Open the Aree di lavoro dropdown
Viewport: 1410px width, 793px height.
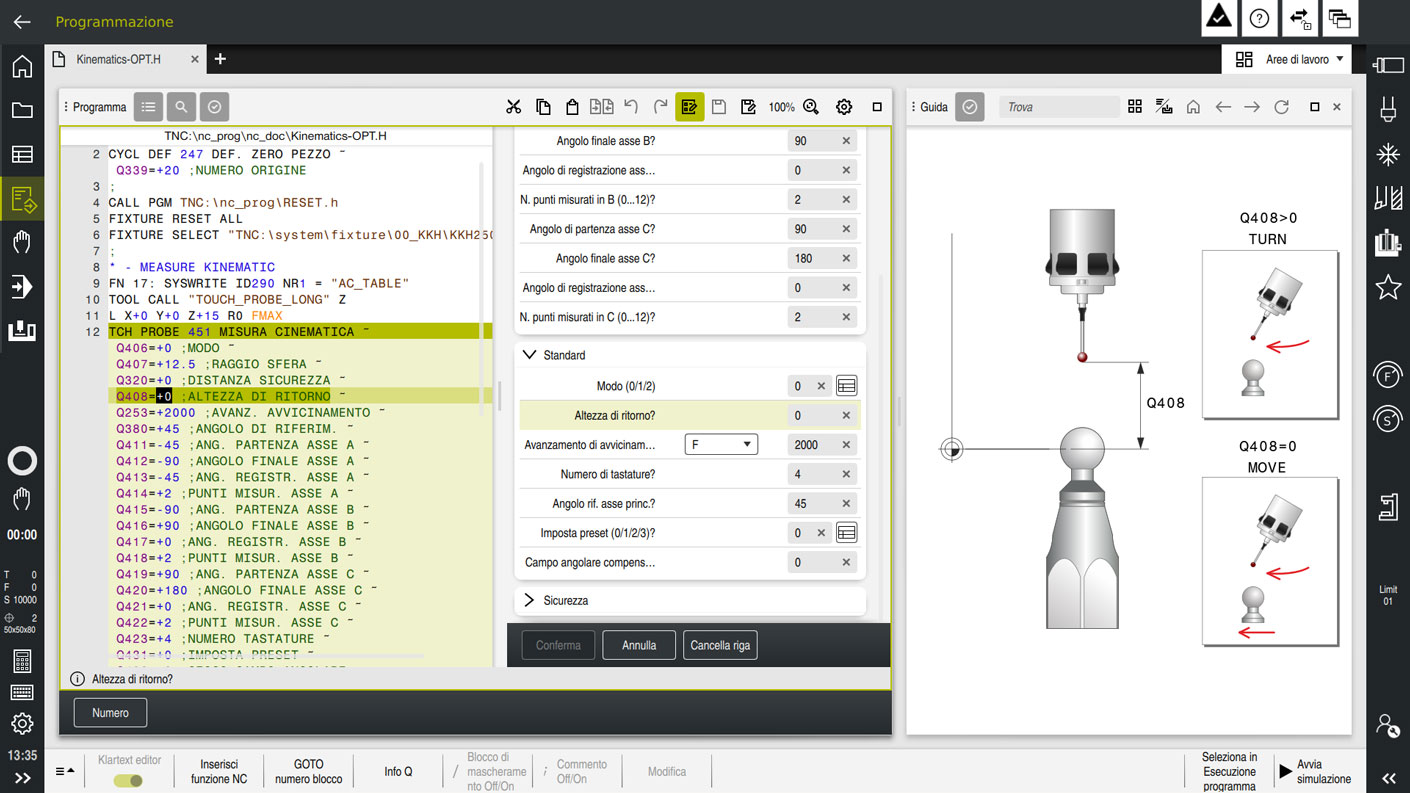tap(1288, 60)
